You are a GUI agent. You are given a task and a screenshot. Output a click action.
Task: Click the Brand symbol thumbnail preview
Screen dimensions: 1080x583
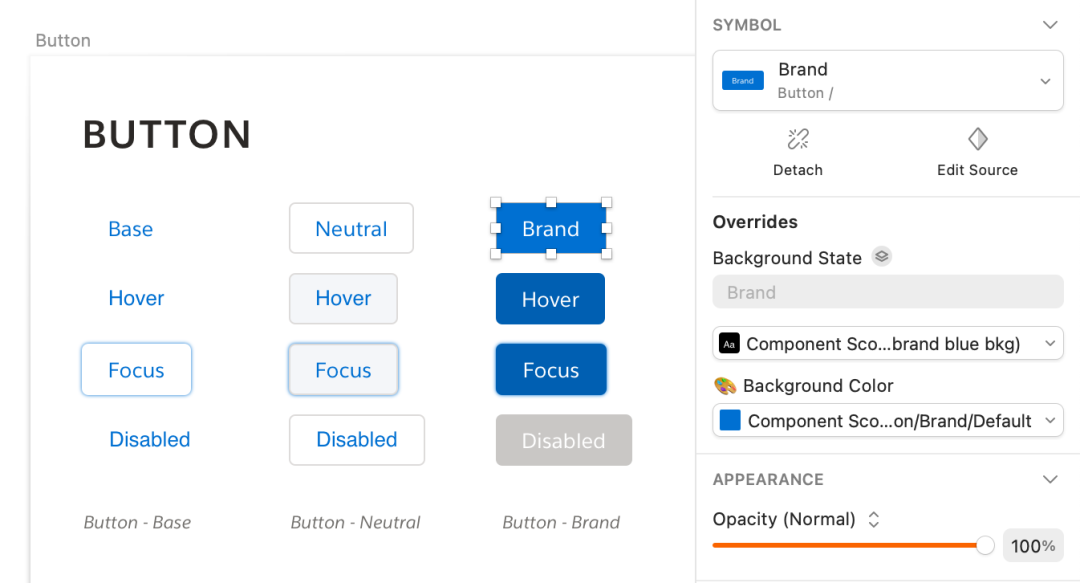tap(743, 80)
